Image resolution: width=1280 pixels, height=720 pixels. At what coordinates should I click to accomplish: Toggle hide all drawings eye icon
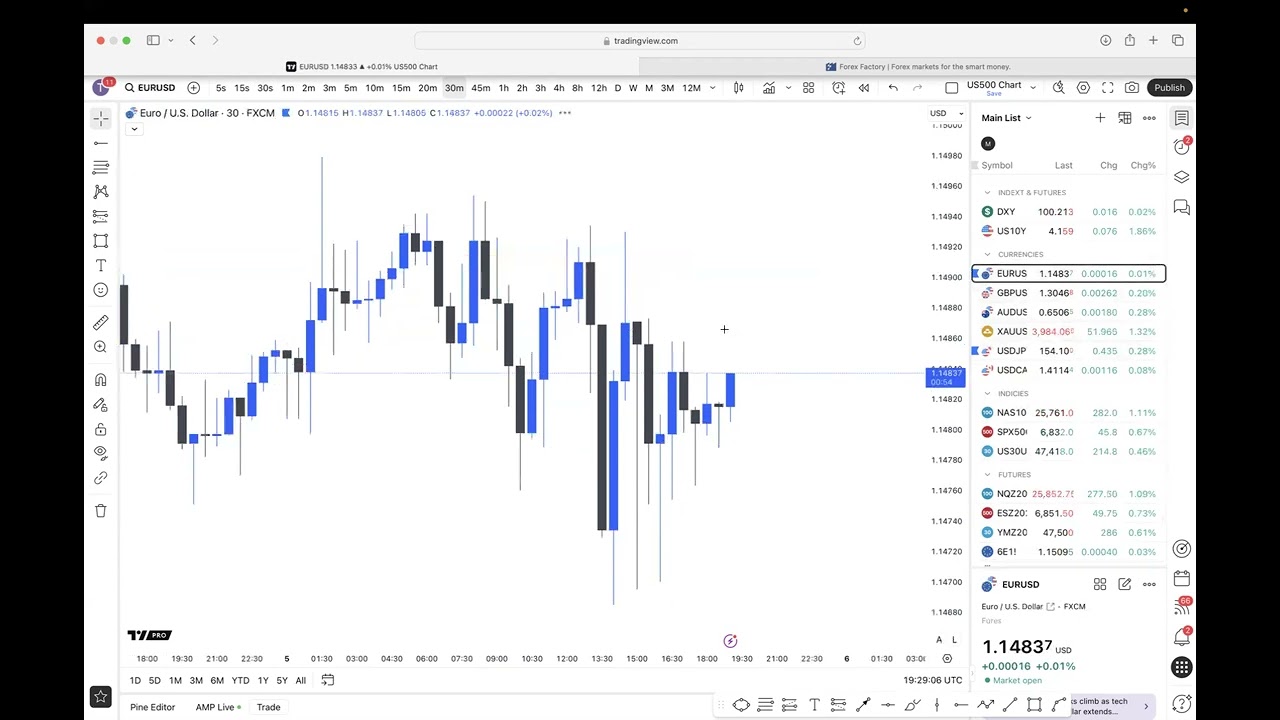pyautogui.click(x=101, y=453)
